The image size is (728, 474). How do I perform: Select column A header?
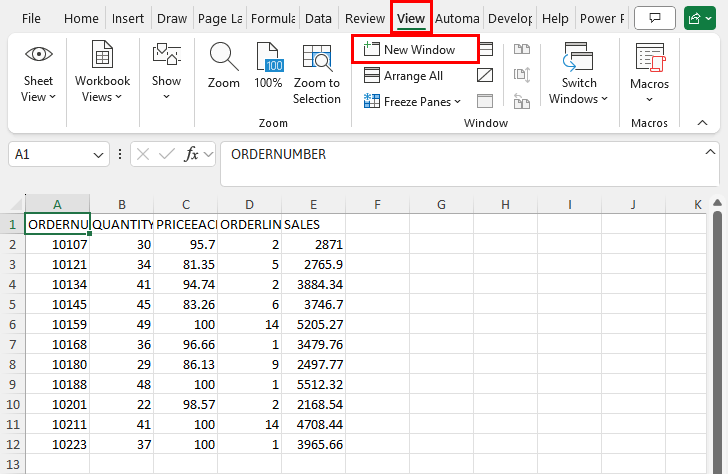tap(57, 204)
